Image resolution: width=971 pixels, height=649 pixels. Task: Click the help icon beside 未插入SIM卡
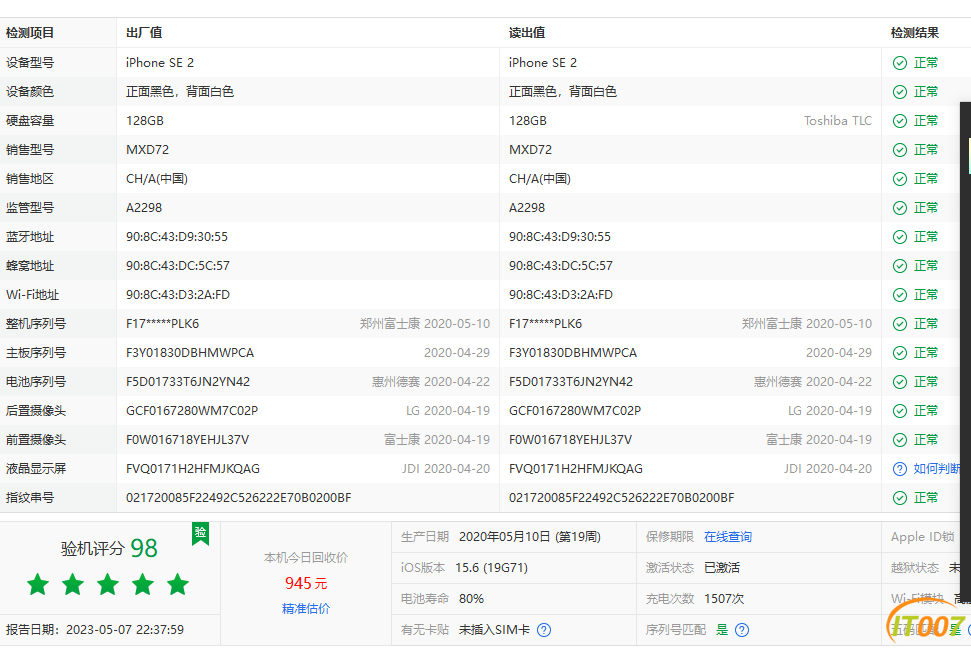pyautogui.click(x=544, y=630)
